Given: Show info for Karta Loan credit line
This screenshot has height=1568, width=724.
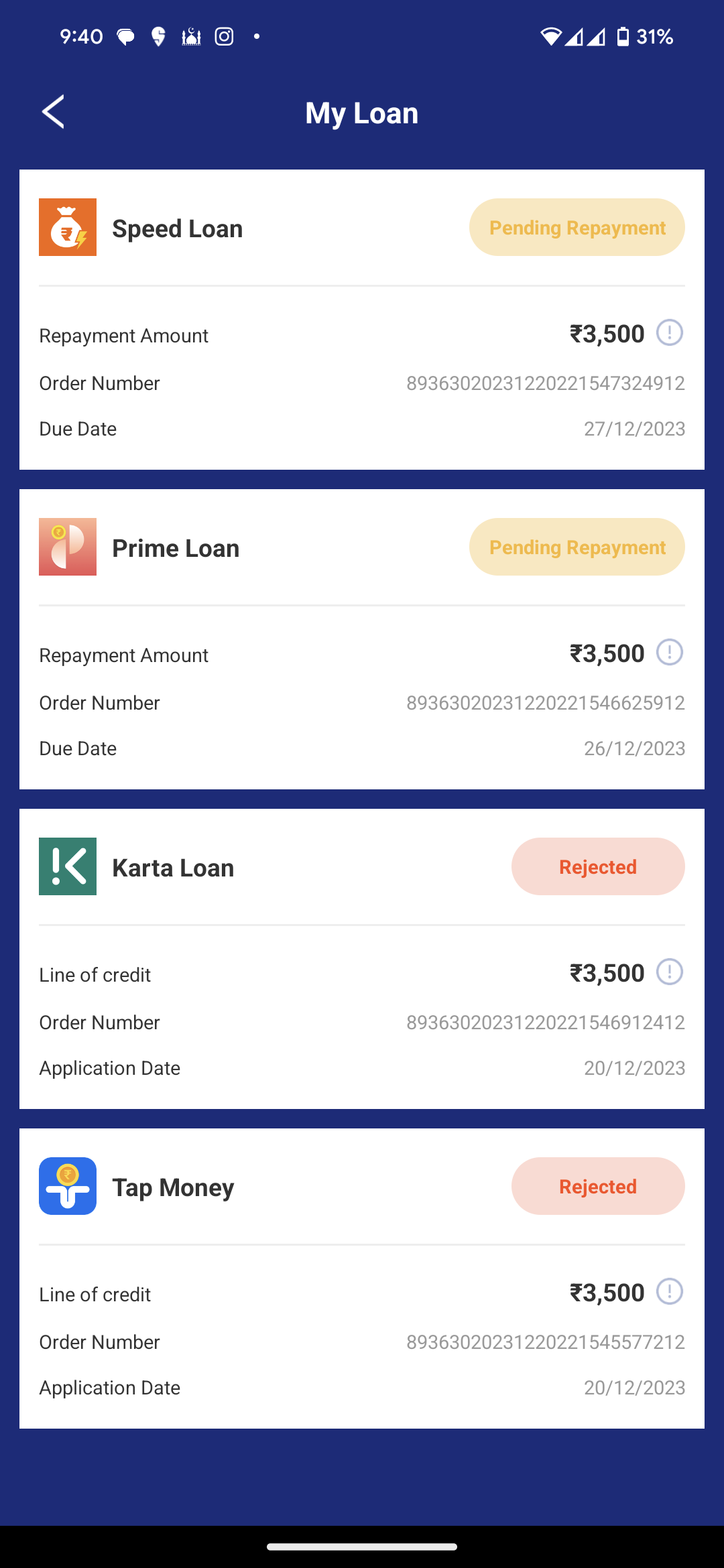Looking at the screenshot, I should pyautogui.click(x=669, y=972).
